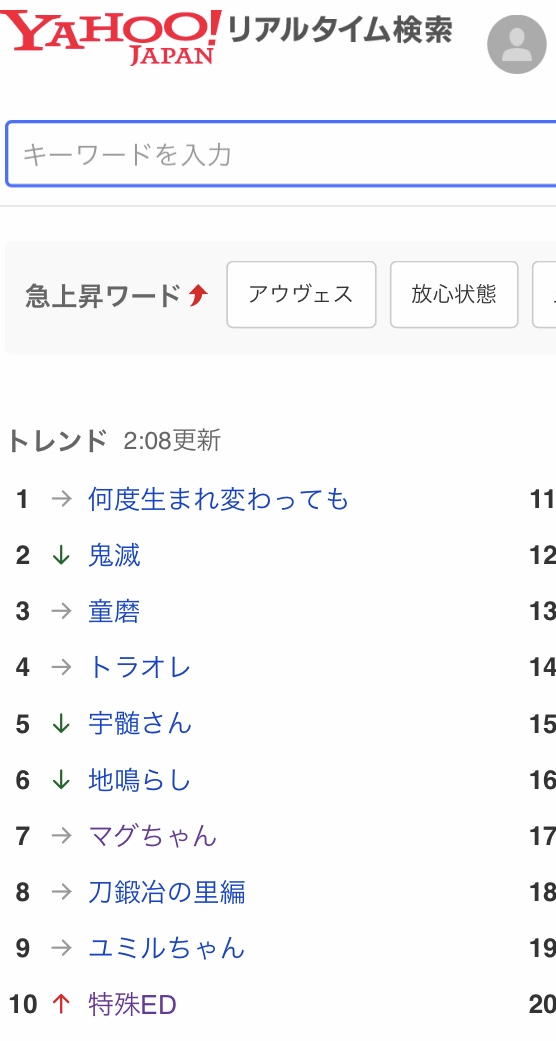
Task: Click the green down arrow beside 地鳴らし
Action: pyautogui.click(x=61, y=780)
